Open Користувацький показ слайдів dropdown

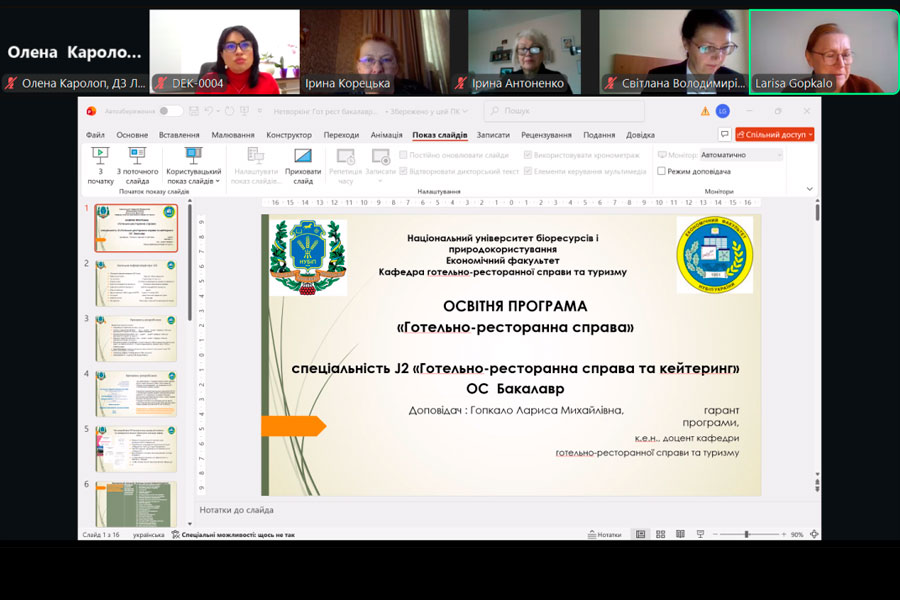point(193,164)
